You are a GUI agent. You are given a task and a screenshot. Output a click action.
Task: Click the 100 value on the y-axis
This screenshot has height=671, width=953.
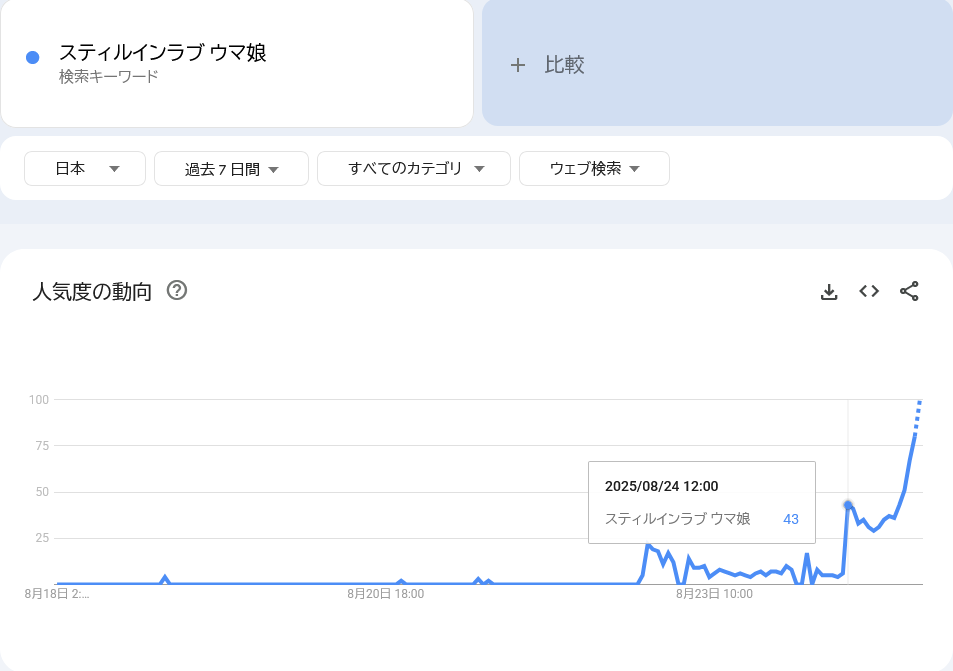coord(39,400)
